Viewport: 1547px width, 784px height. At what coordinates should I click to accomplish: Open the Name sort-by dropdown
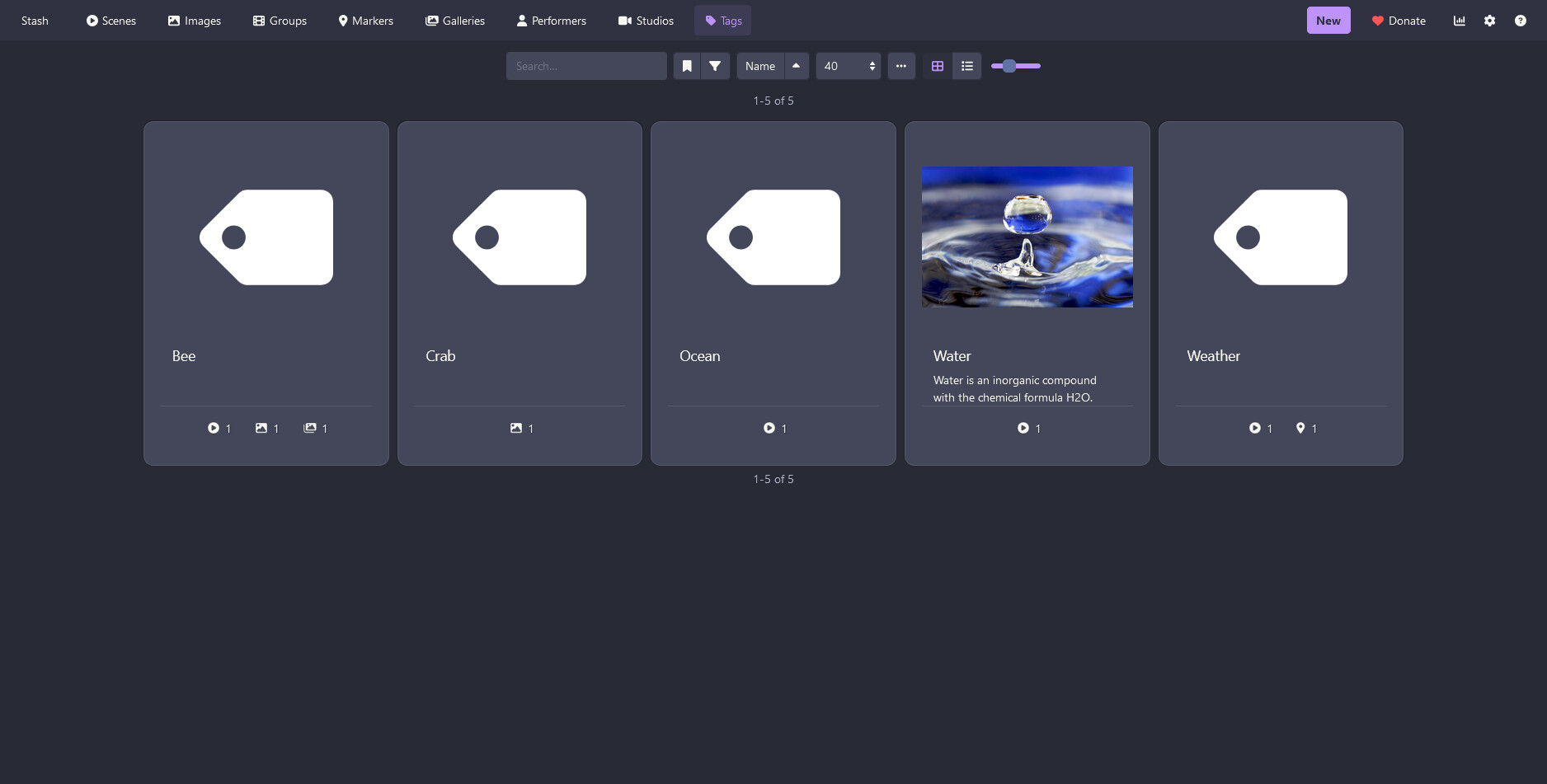pyautogui.click(x=759, y=66)
